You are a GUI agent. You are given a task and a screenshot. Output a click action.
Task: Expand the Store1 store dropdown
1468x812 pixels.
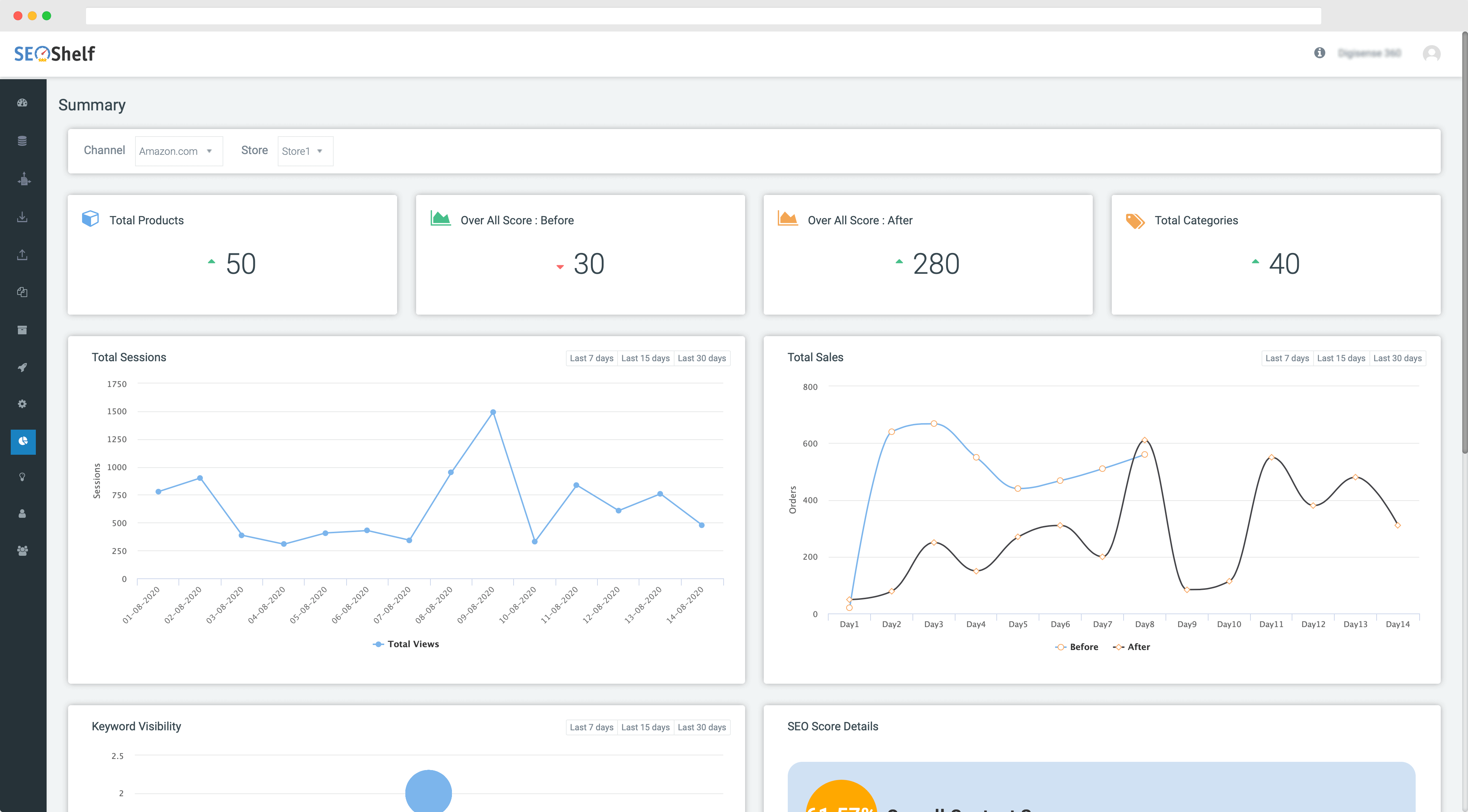pyautogui.click(x=305, y=151)
